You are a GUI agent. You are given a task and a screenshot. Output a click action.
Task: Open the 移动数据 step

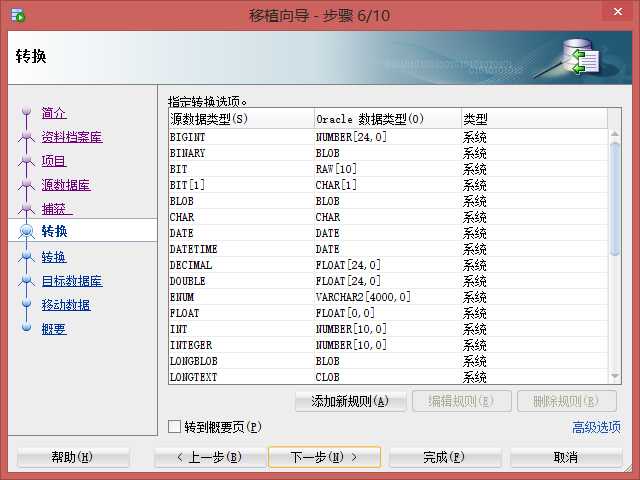click(x=66, y=305)
